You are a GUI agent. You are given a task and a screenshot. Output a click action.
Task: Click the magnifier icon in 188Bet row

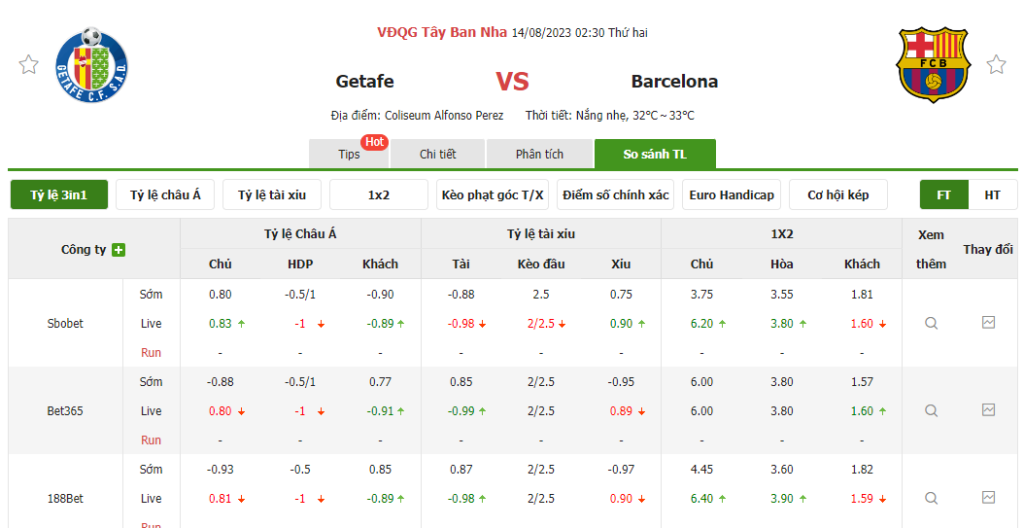tap(931, 498)
